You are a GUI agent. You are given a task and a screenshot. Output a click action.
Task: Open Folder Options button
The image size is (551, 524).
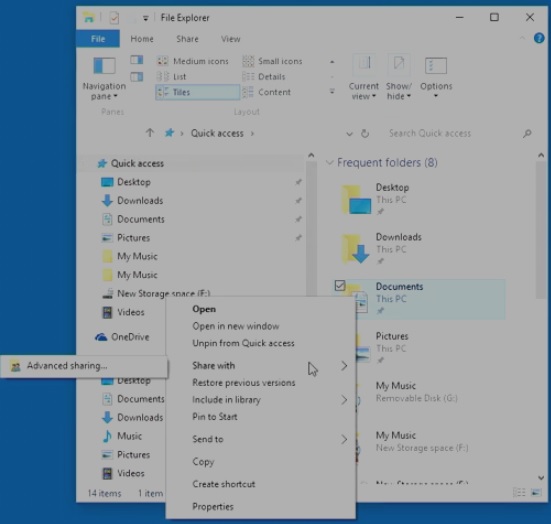click(436, 78)
